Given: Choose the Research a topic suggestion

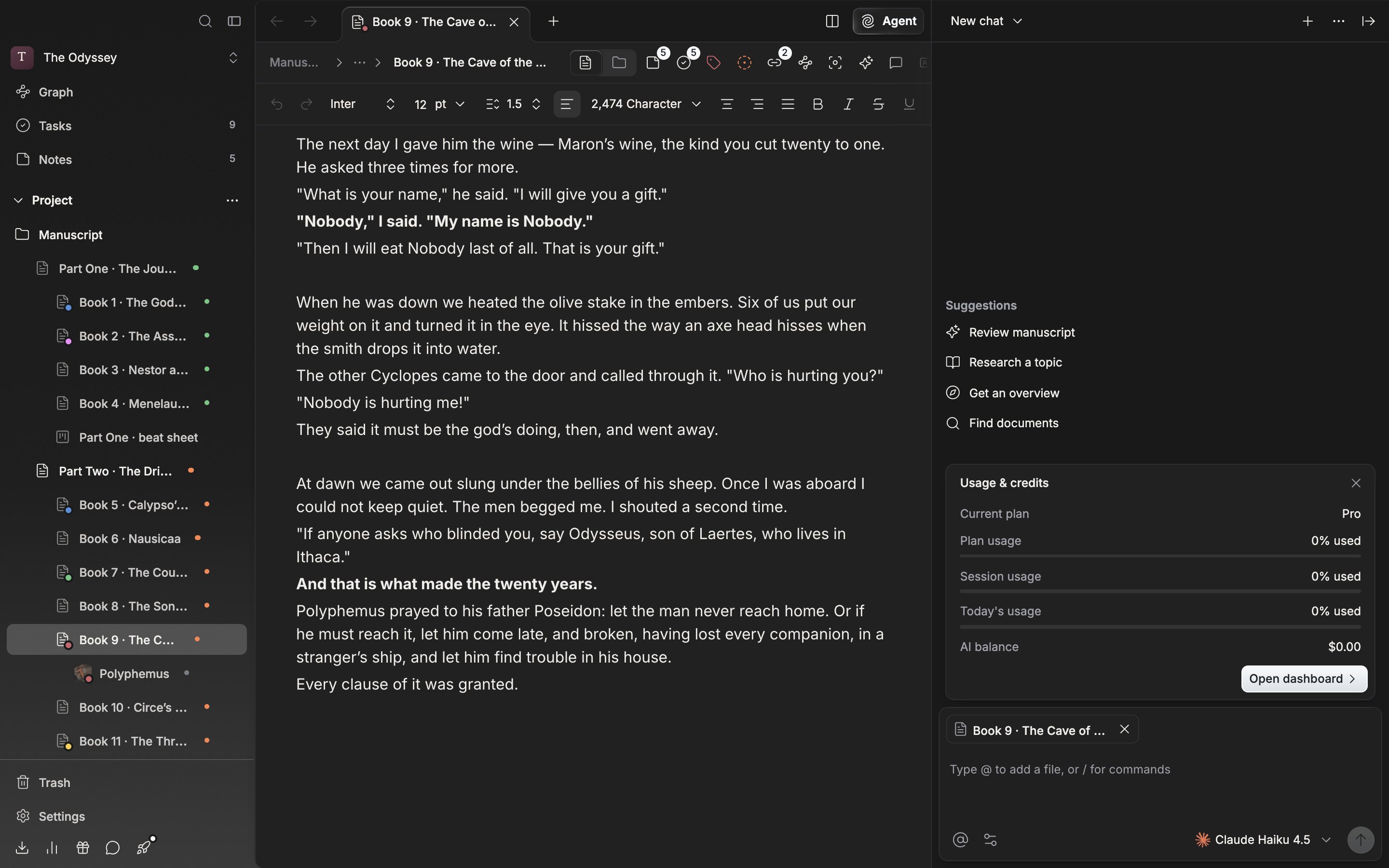Looking at the screenshot, I should pos(1004,362).
